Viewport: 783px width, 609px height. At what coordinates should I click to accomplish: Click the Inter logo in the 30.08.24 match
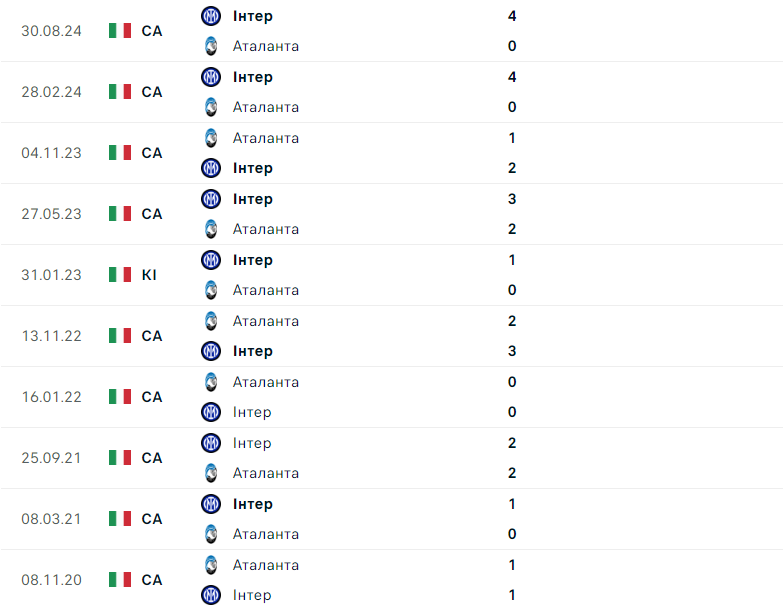[210, 16]
